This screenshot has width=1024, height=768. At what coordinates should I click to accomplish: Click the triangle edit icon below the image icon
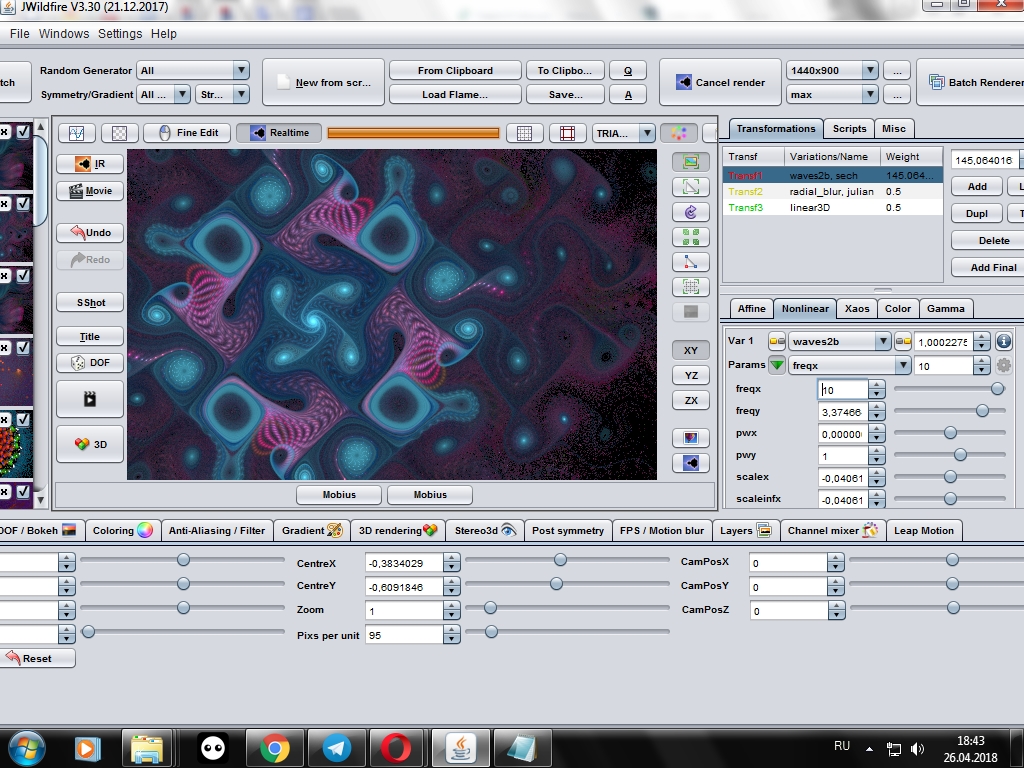(691, 187)
